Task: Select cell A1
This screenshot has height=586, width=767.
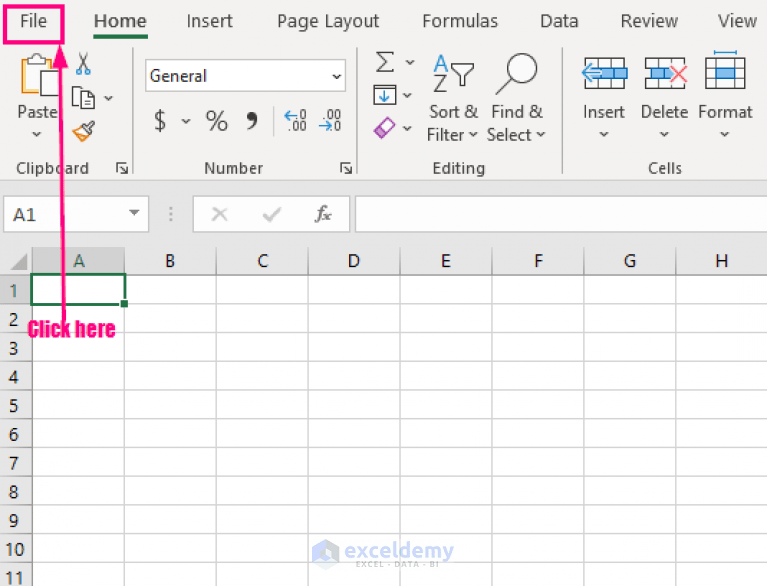Action: [x=78, y=290]
